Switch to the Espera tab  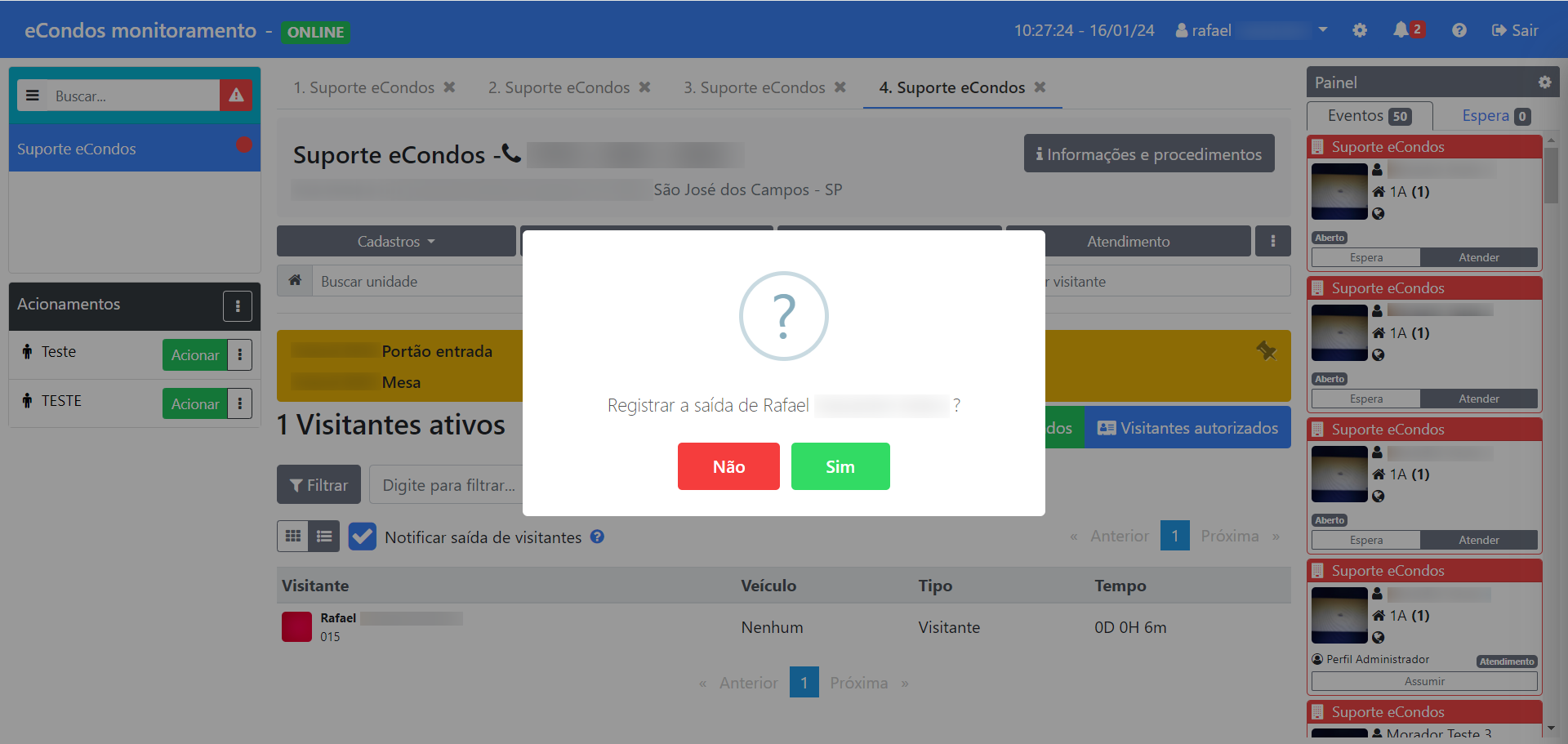tap(1496, 115)
